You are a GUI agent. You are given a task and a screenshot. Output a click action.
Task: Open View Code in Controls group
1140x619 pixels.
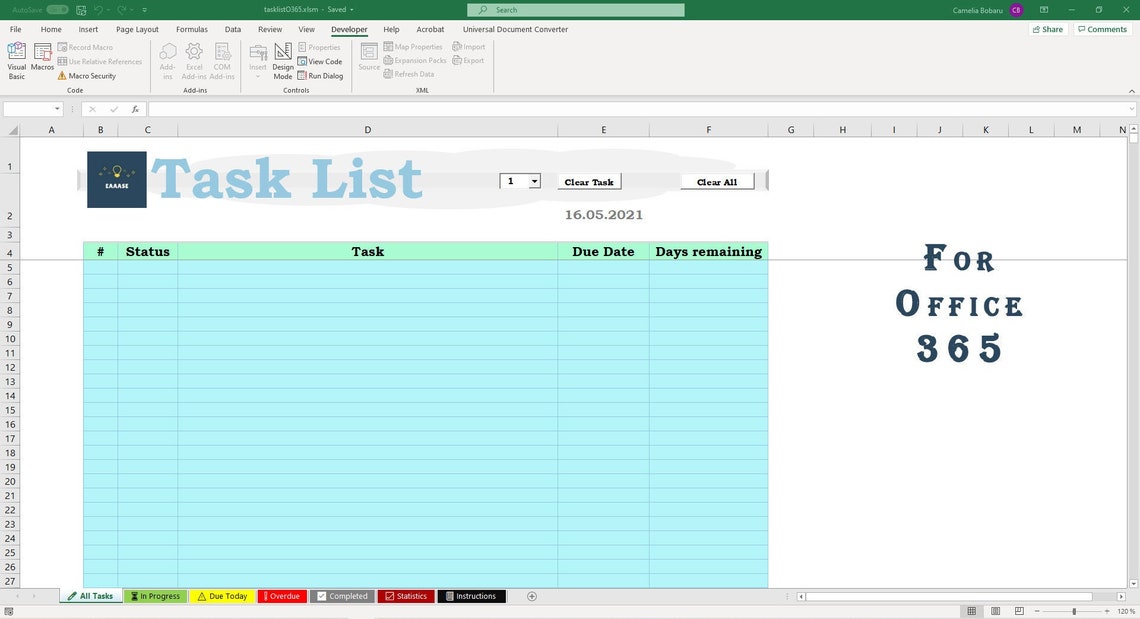322,61
